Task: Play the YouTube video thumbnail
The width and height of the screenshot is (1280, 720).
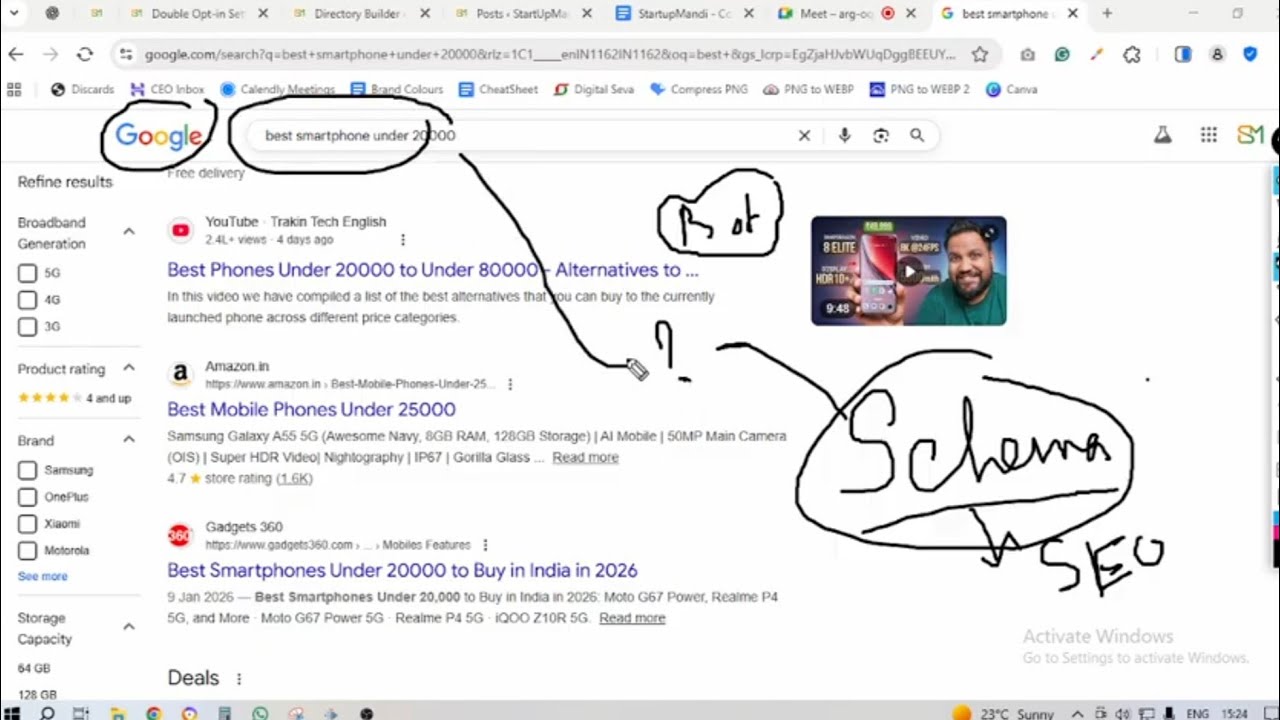Action: 908,271
